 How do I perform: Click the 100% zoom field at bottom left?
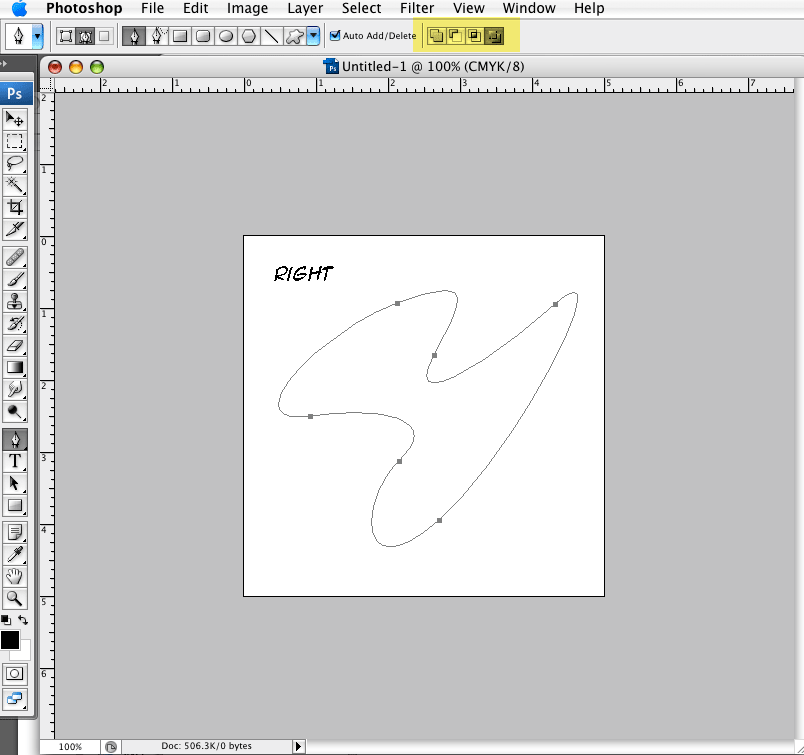72,745
